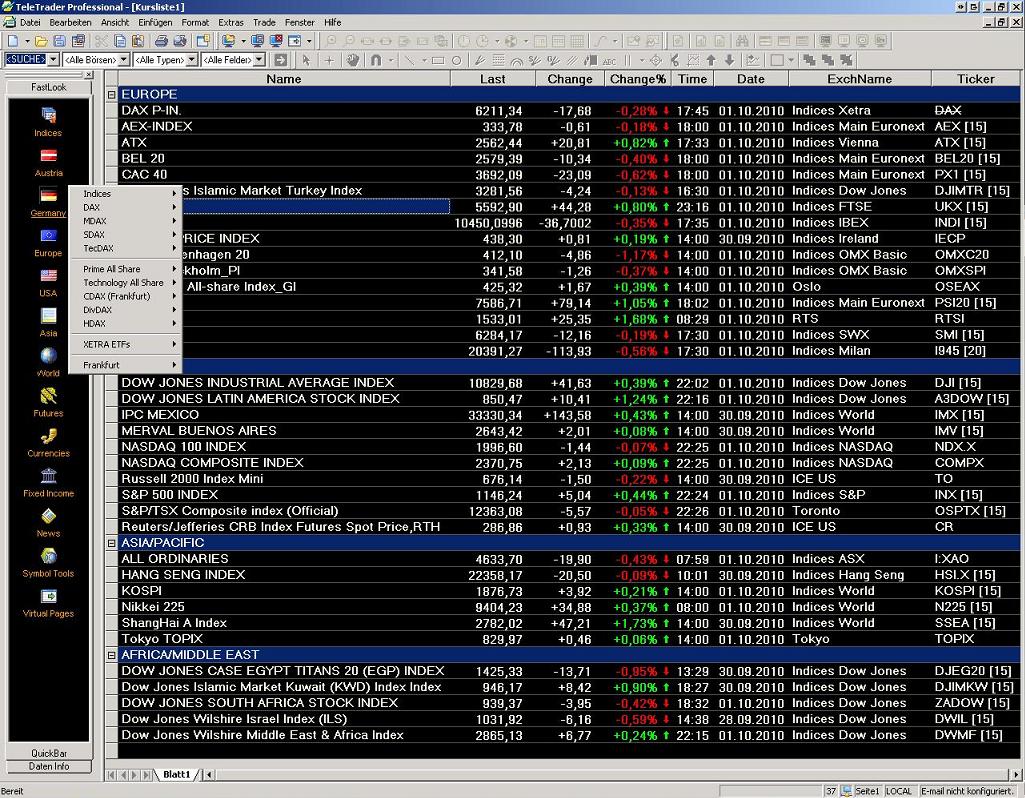Image resolution: width=1025 pixels, height=798 pixels.
Task: Select the hand pan tool
Action: point(352,60)
